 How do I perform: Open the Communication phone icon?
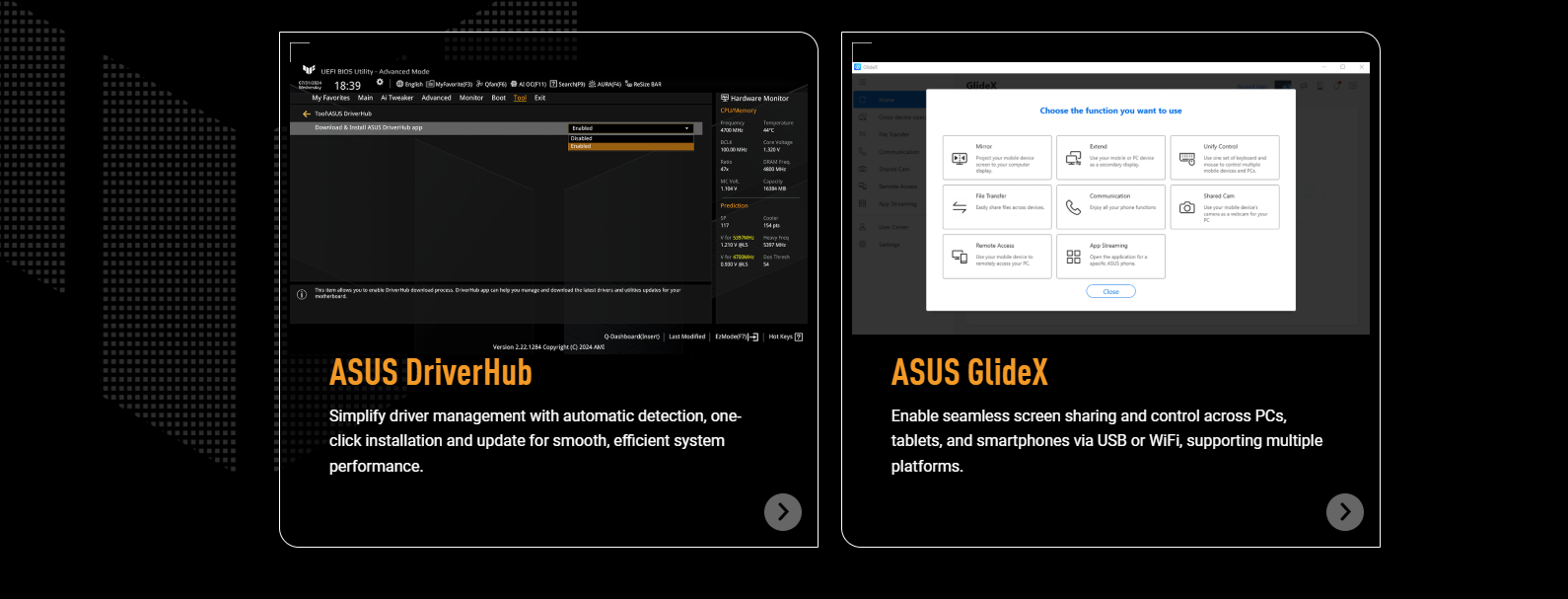pos(1073,207)
